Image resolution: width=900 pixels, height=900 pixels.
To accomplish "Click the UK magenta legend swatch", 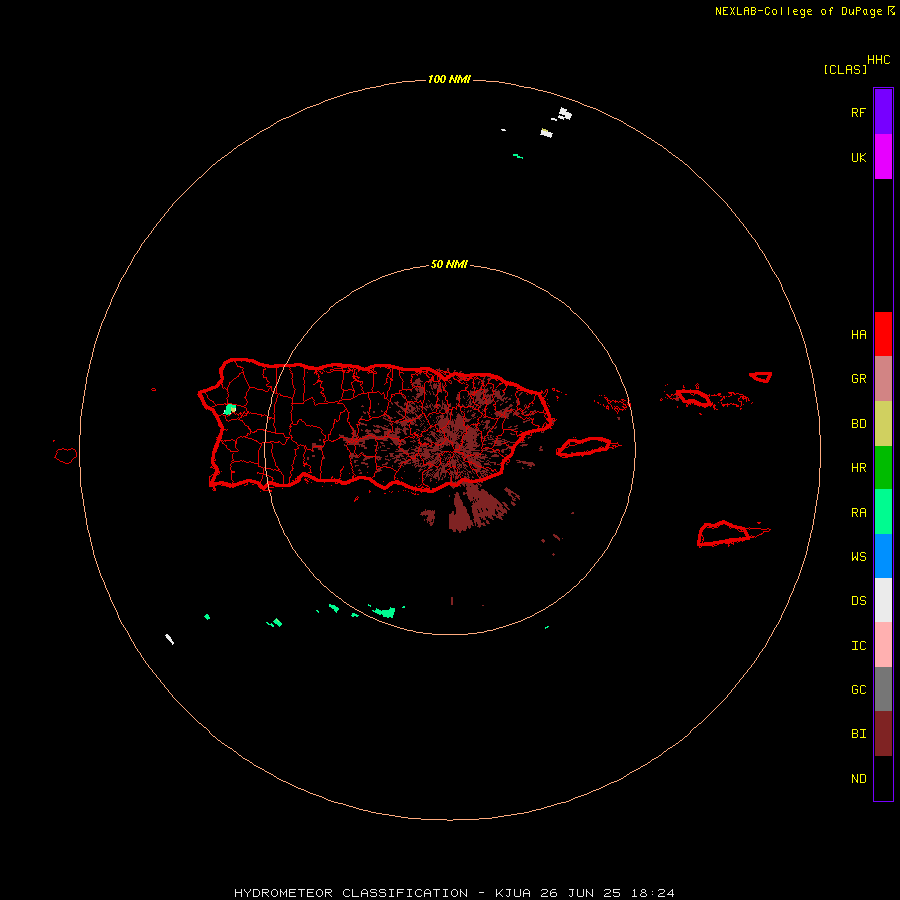I will coord(883,157).
